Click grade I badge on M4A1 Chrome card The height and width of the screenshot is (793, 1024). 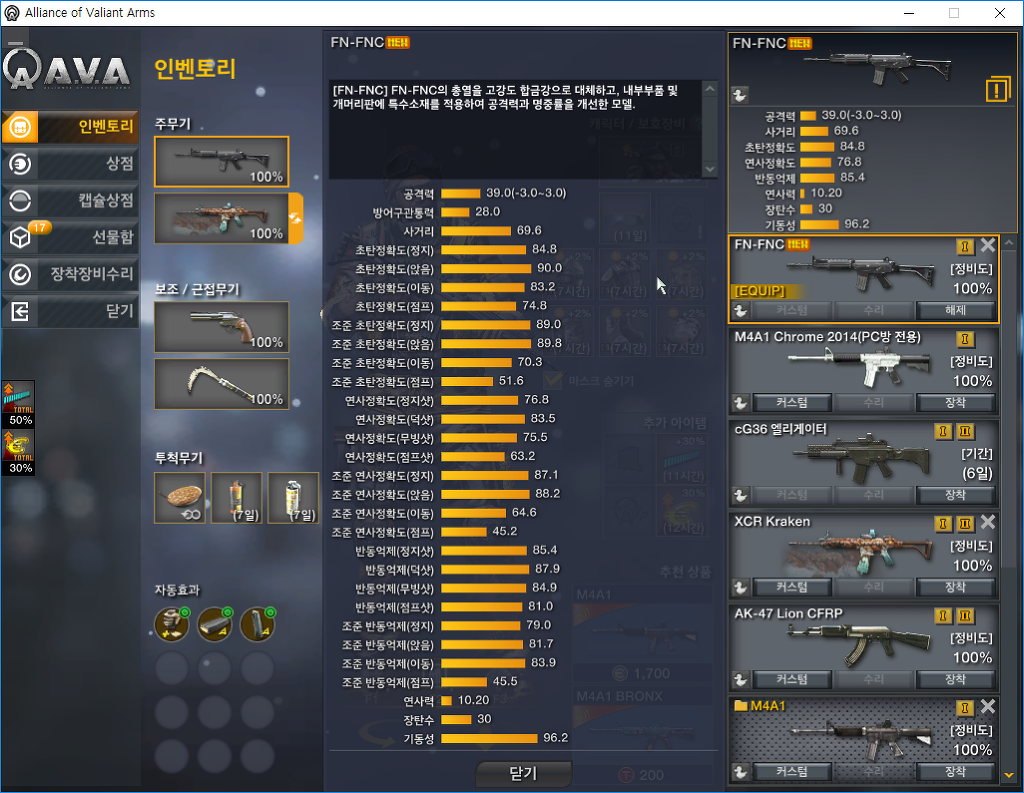coord(965,339)
